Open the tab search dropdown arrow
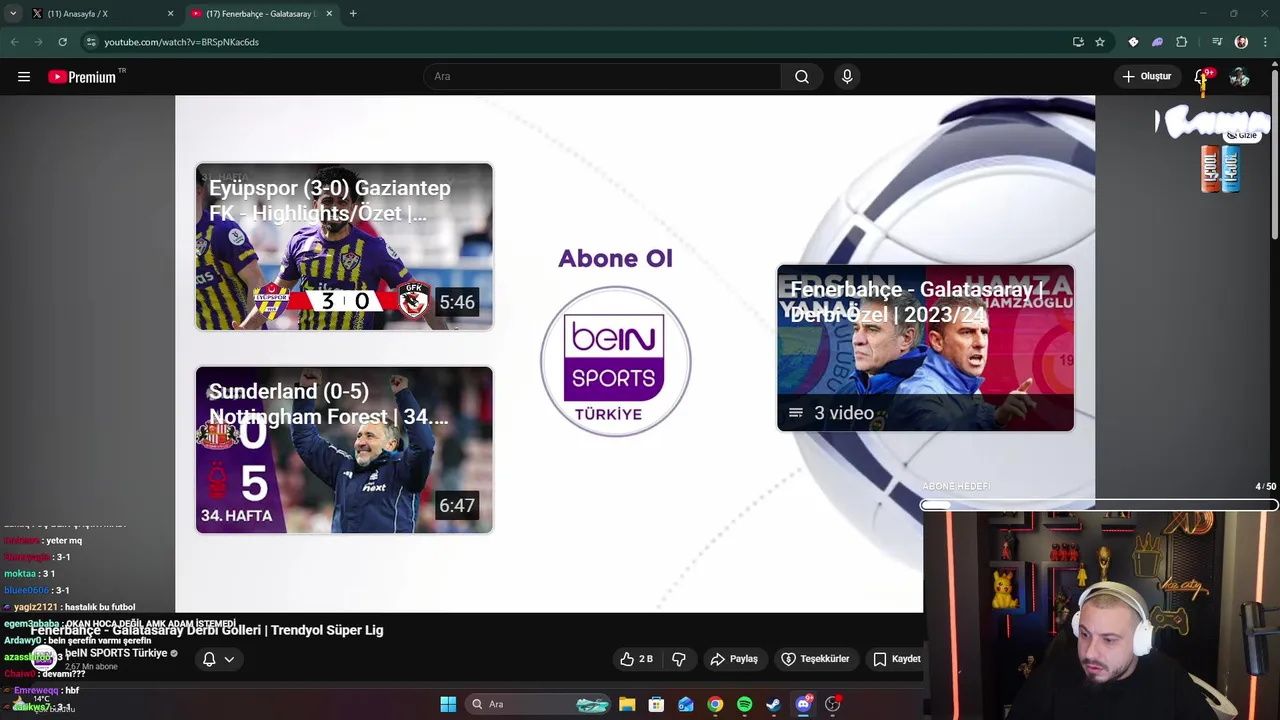1280x720 pixels. (x=13, y=13)
